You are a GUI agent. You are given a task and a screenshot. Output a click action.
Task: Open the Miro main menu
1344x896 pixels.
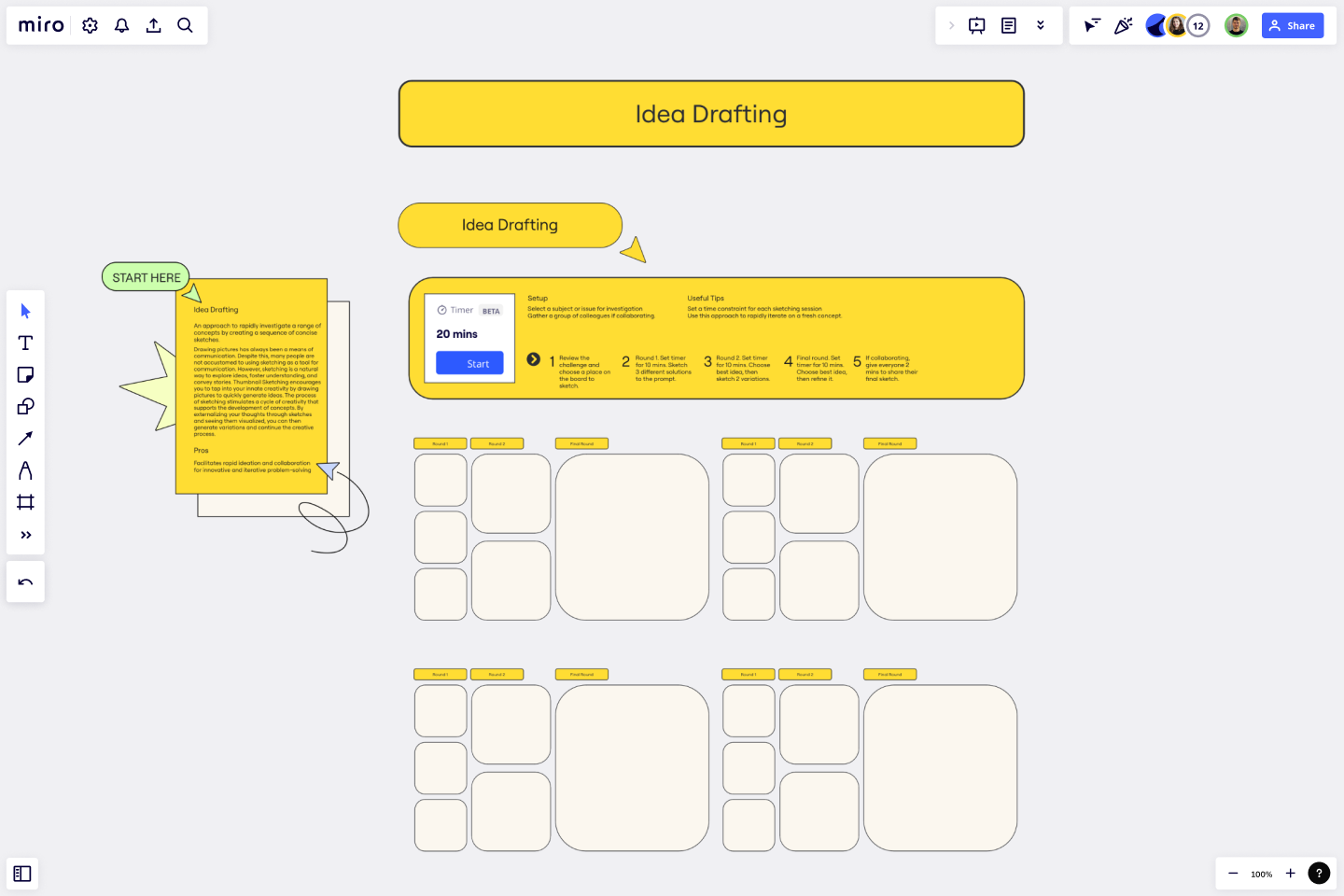(x=40, y=25)
